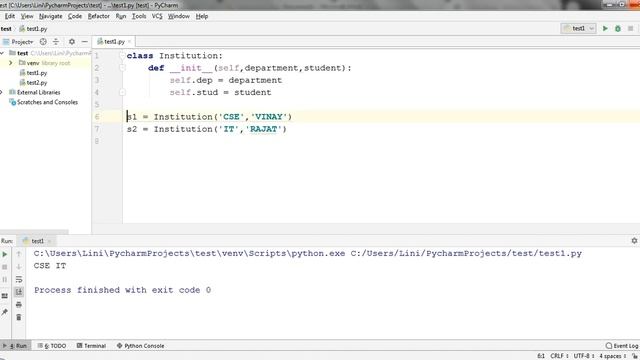Viewport: 640px width, 360px height.
Task: Open the TODO tool window
Action: (x=52, y=346)
